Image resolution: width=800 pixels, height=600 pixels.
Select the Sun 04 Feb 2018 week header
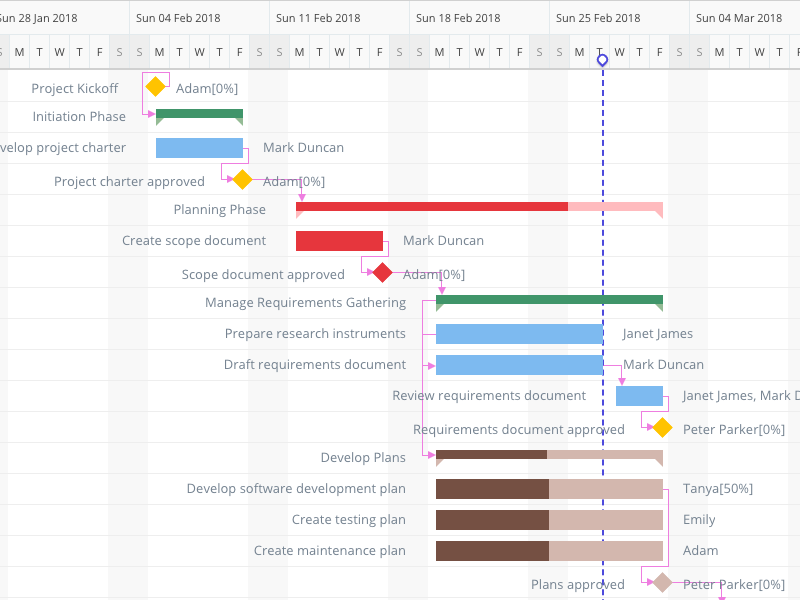pyautogui.click(x=178, y=18)
